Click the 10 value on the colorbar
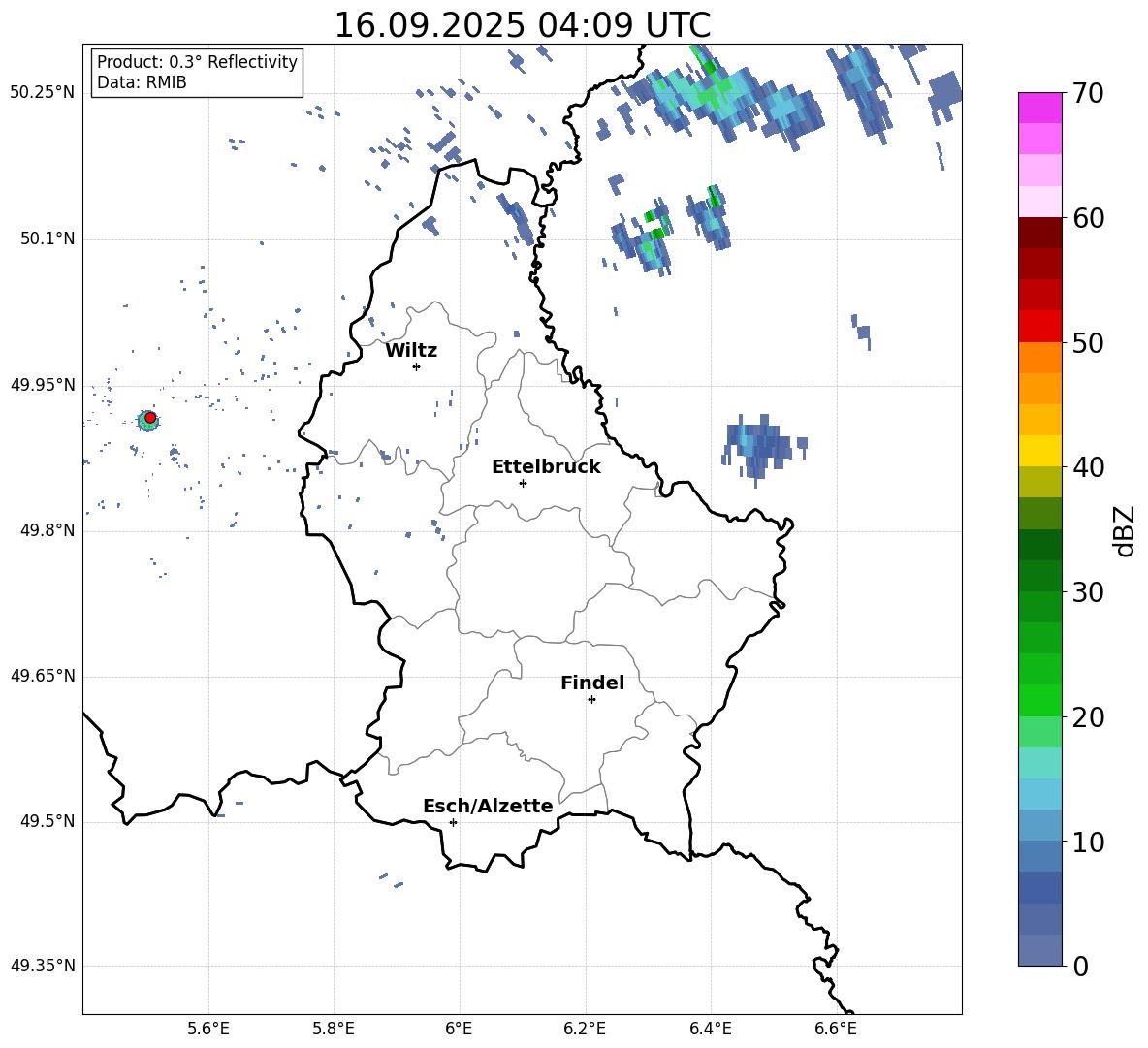Viewport: 1148px width, 1048px height. coord(1088,842)
